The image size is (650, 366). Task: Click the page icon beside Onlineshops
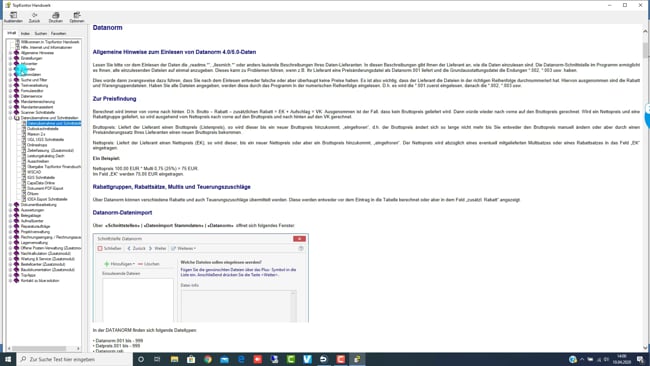pyautogui.click(x=24, y=145)
